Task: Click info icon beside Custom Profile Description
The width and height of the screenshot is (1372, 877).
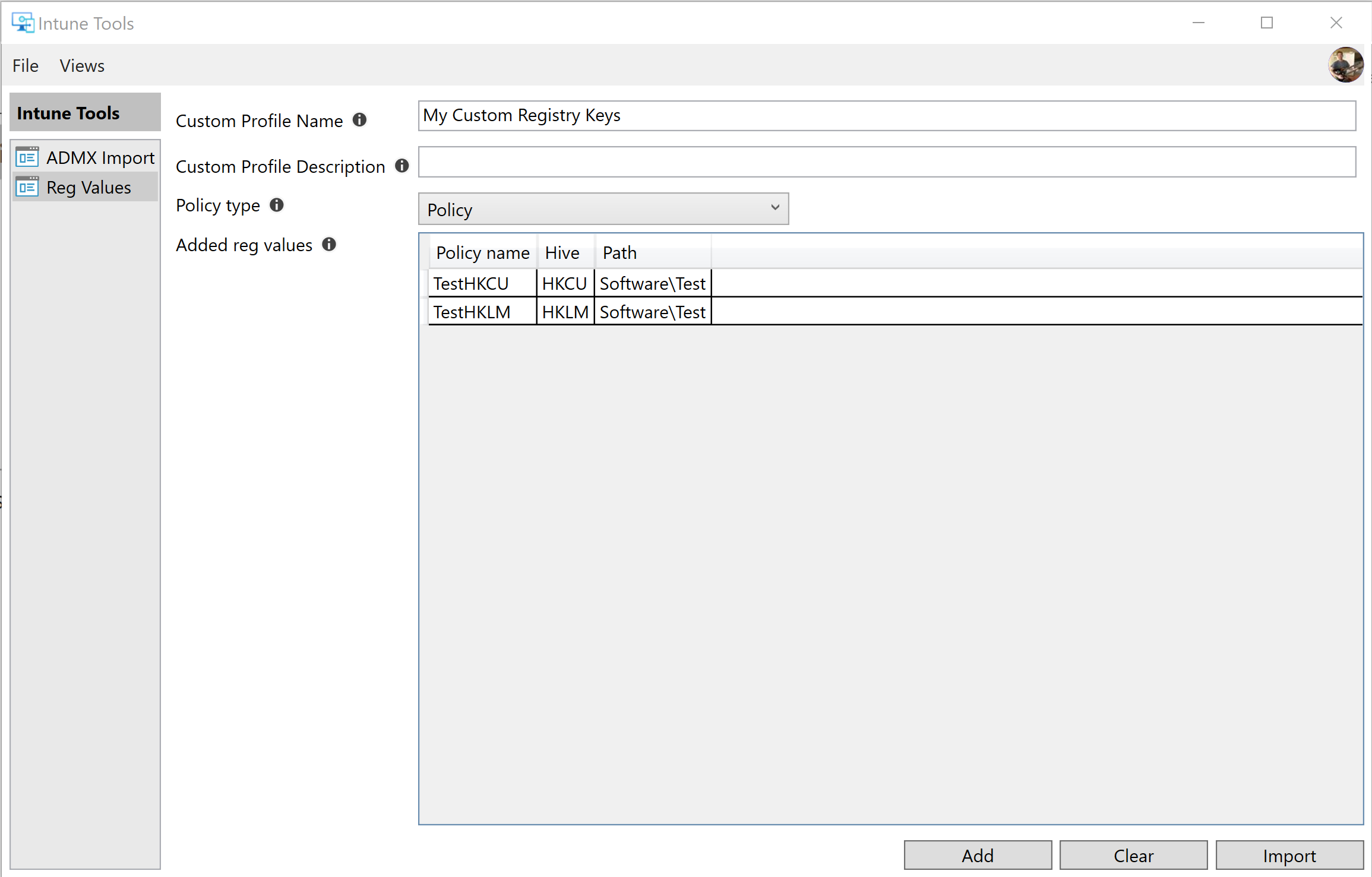Action: [402, 166]
